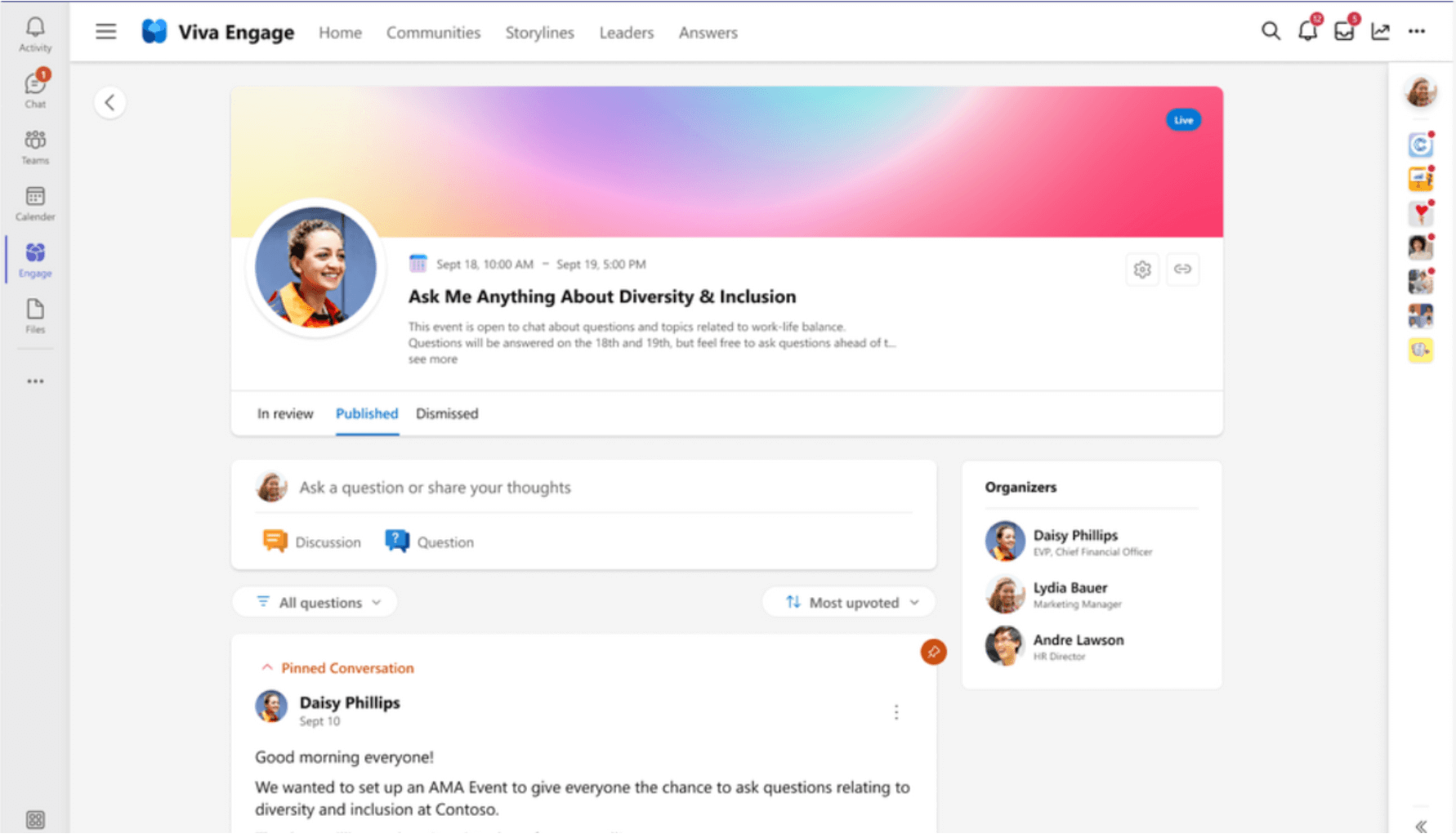This screenshot has width=1456, height=838.
Task: Open Files in the left sidebar
Action: [35, 316]
